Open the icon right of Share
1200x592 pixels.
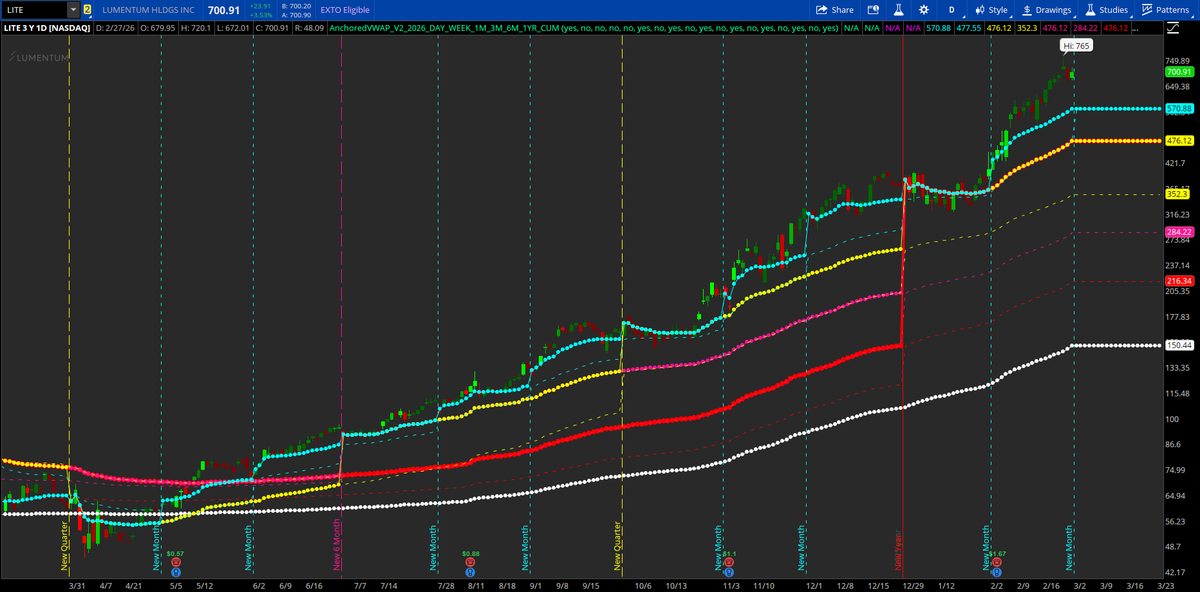point(872,9)
